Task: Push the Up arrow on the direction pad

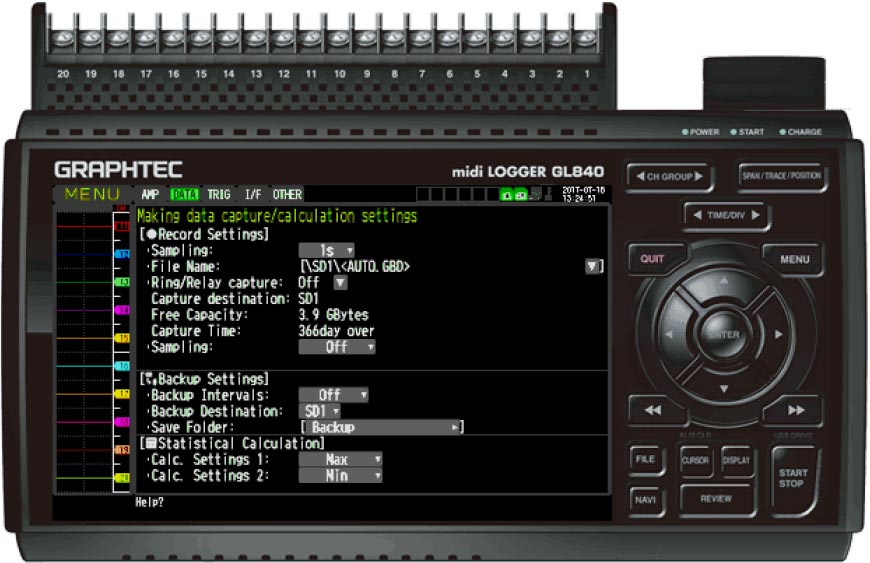Action: coord(724,281)
